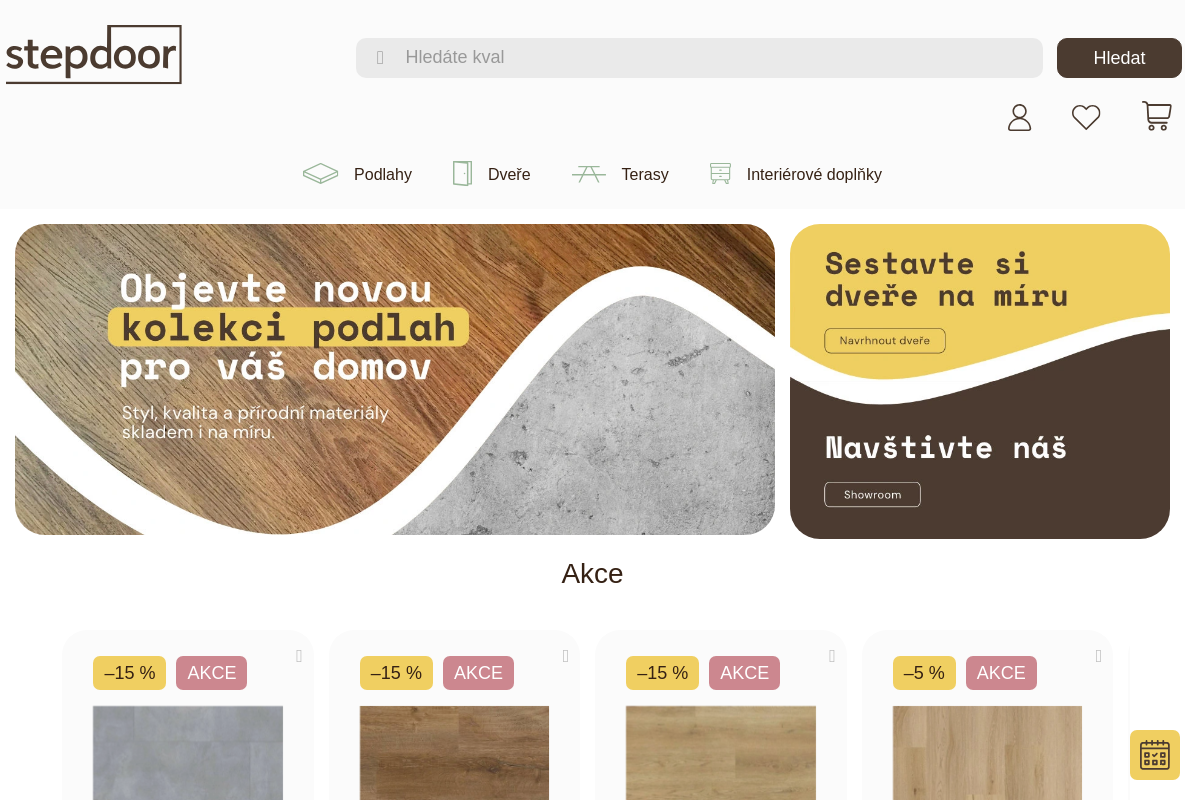1200x800 pixels.
Task: Click the Hledat search button
Action: 1119,58
